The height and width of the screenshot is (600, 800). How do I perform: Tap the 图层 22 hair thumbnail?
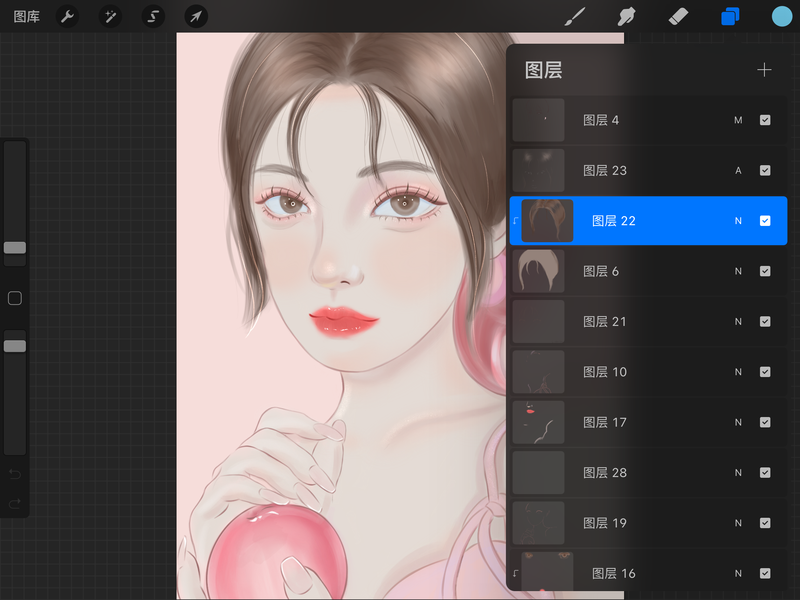[547, 221]
